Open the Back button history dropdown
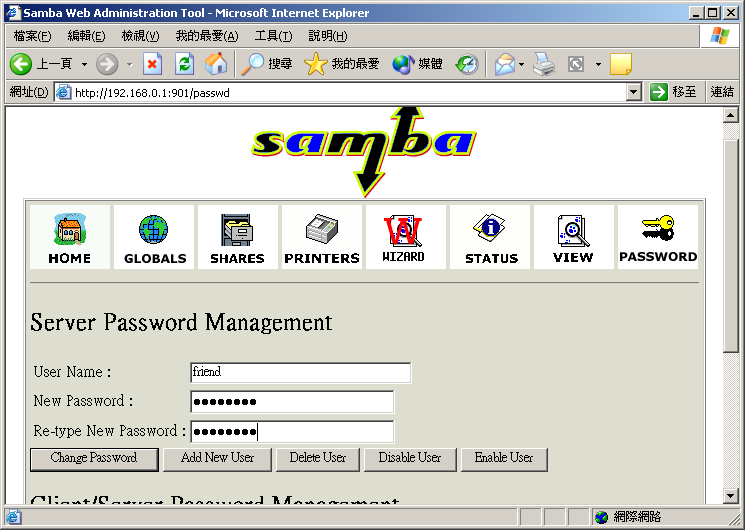This screenshot has height=530, width=745. (x=84, y=64)
